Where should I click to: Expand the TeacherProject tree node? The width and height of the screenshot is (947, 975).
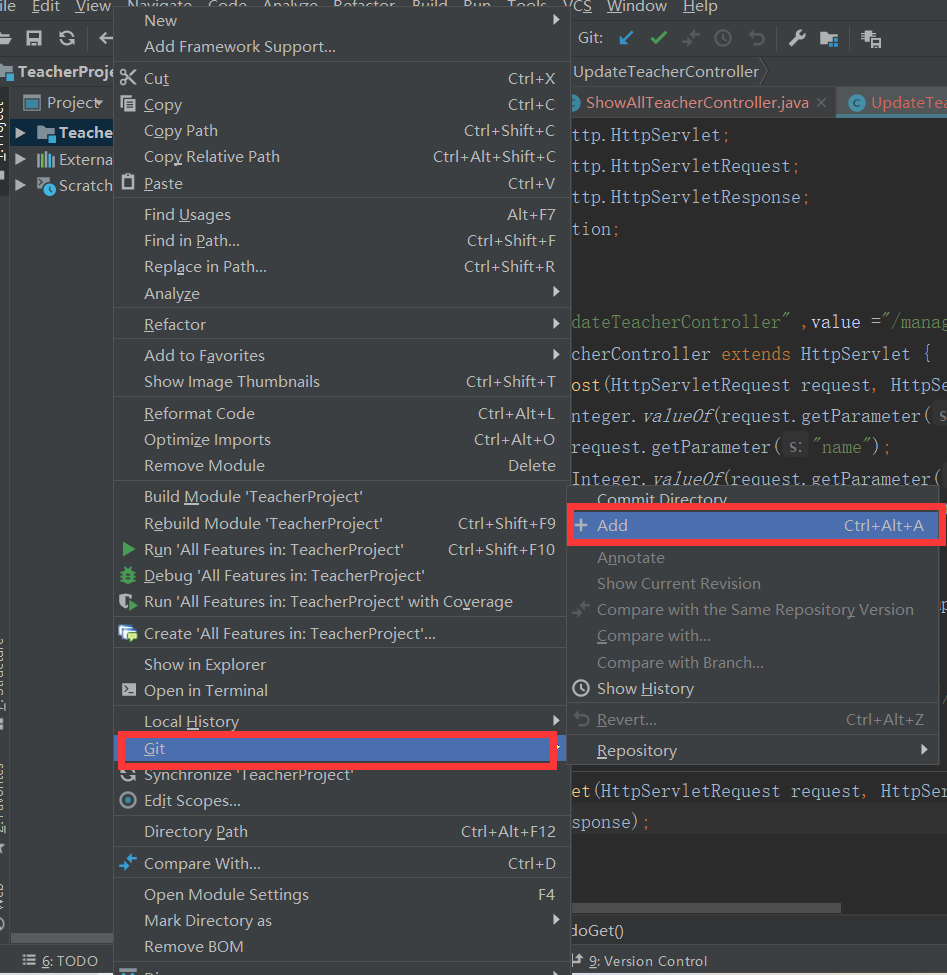click(20, 132)
